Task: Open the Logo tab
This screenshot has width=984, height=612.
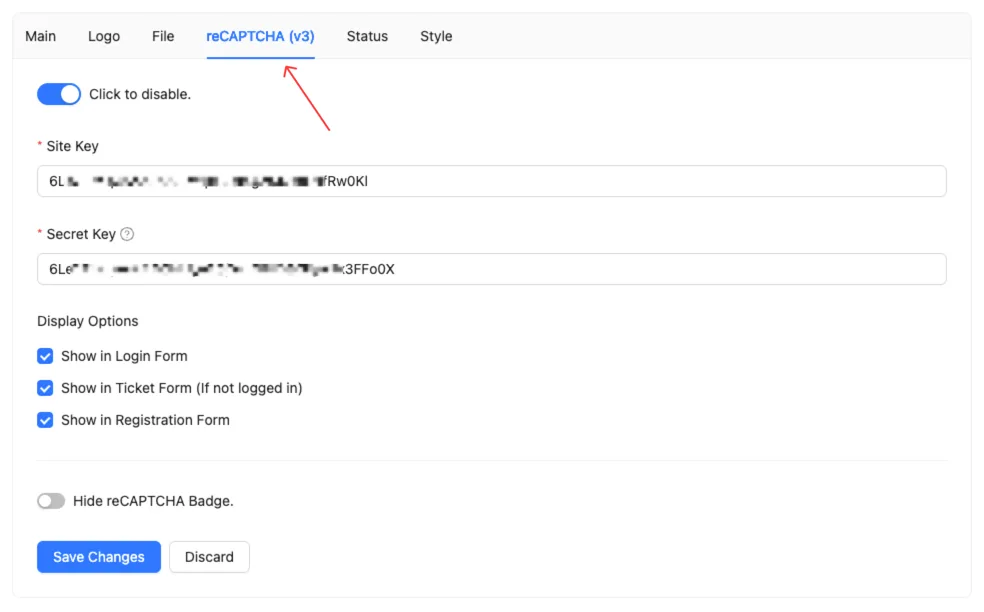Action: [104, 36]
